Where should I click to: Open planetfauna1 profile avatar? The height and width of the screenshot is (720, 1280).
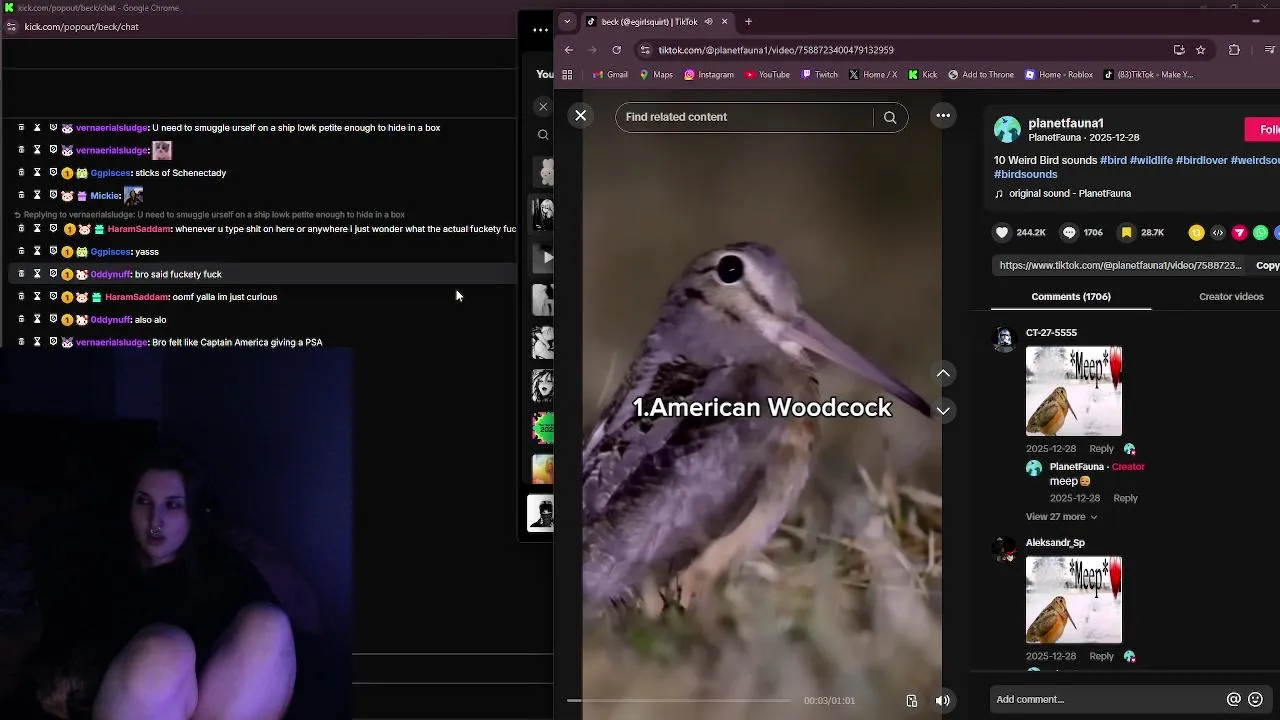[x=1007, y=129]
